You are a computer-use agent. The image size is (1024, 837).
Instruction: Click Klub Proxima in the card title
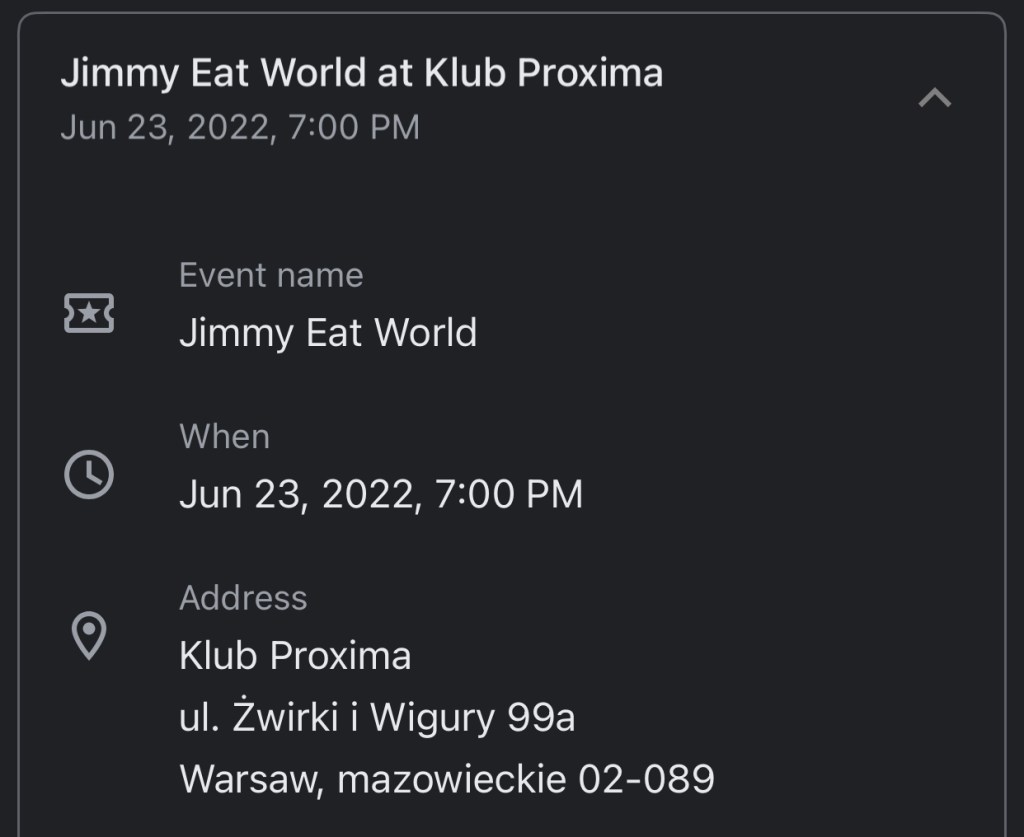coord(543,73)
